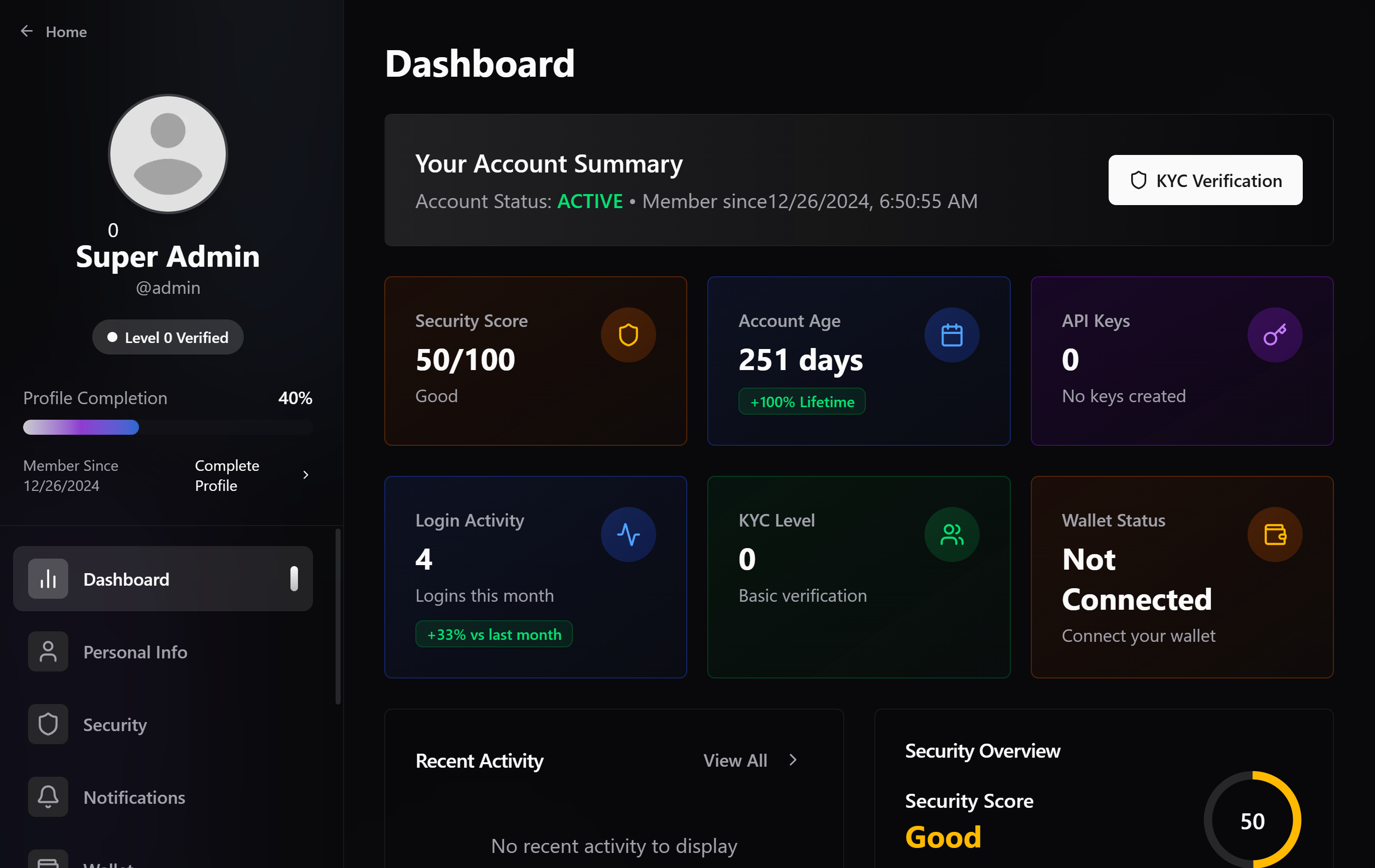
Task: Click the Super Admin profile avatar
Action: [168, 154]
